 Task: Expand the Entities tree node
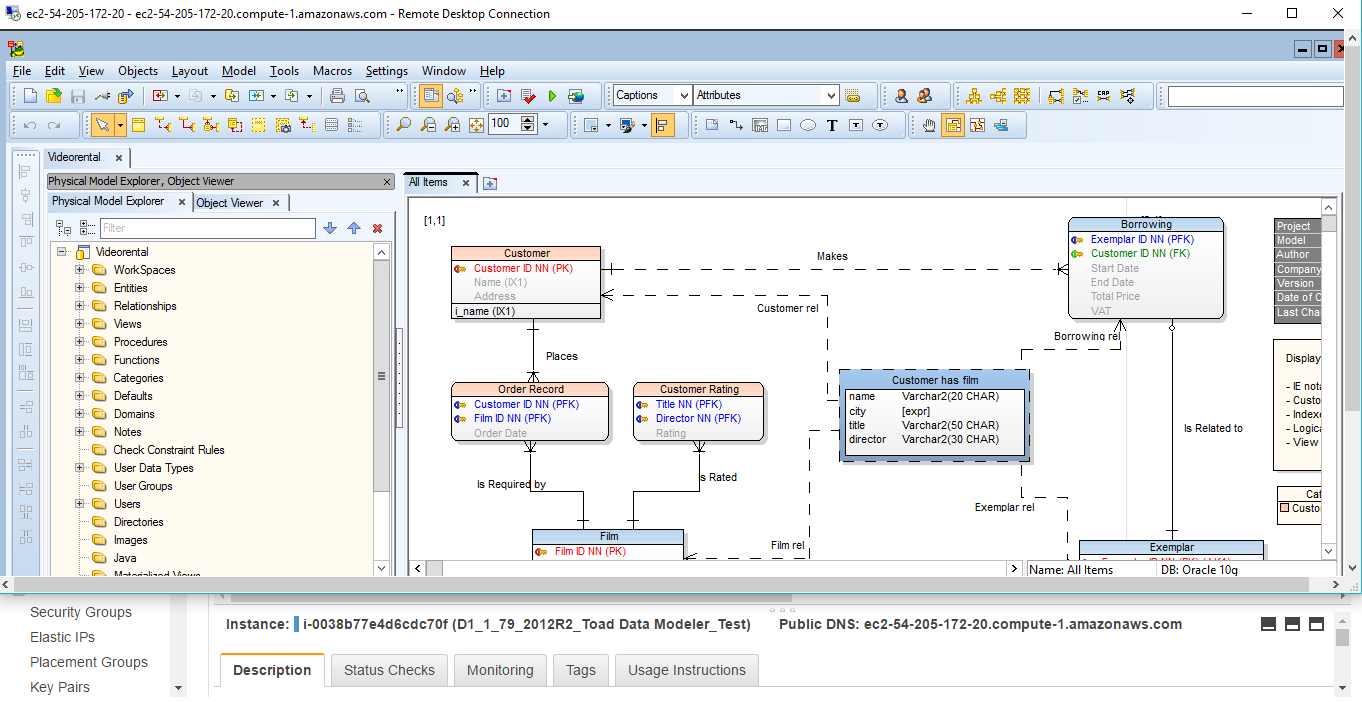[80, 288]
